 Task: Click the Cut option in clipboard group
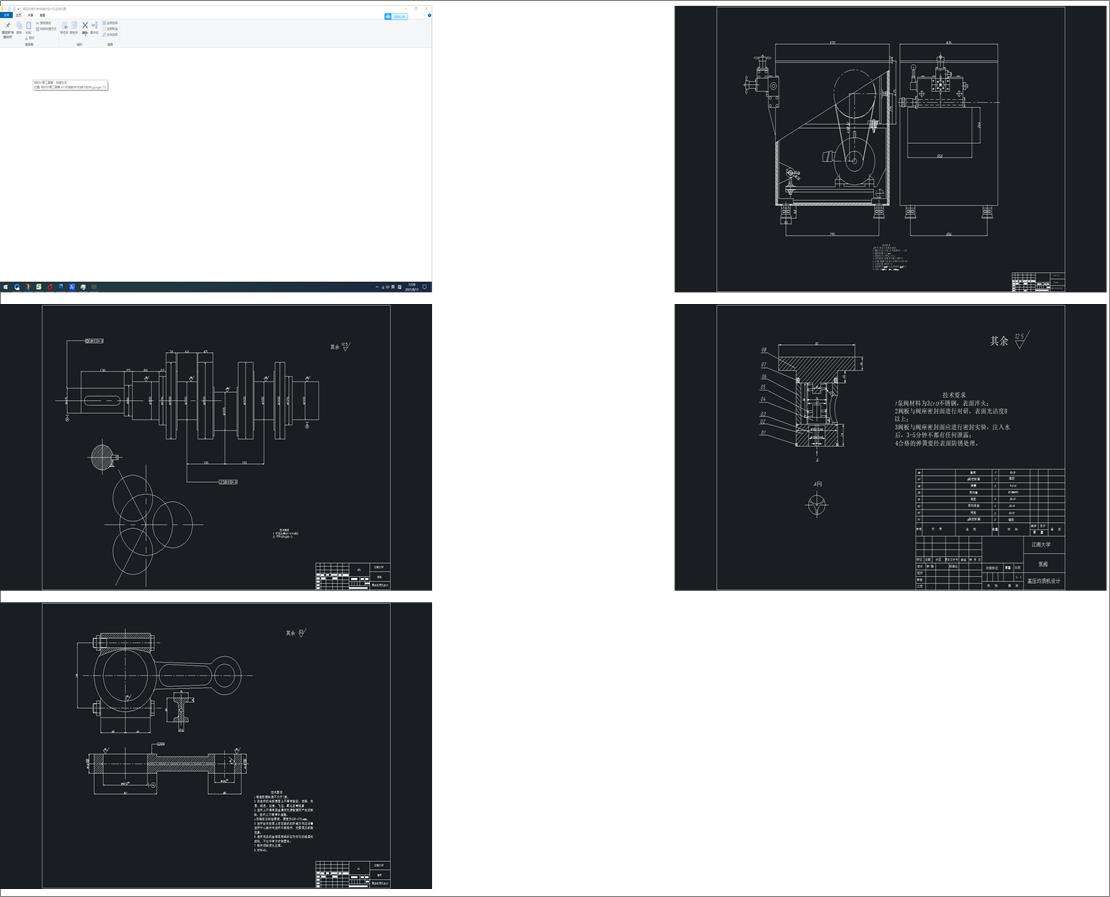pyautogui.click(x=30, y=38)
